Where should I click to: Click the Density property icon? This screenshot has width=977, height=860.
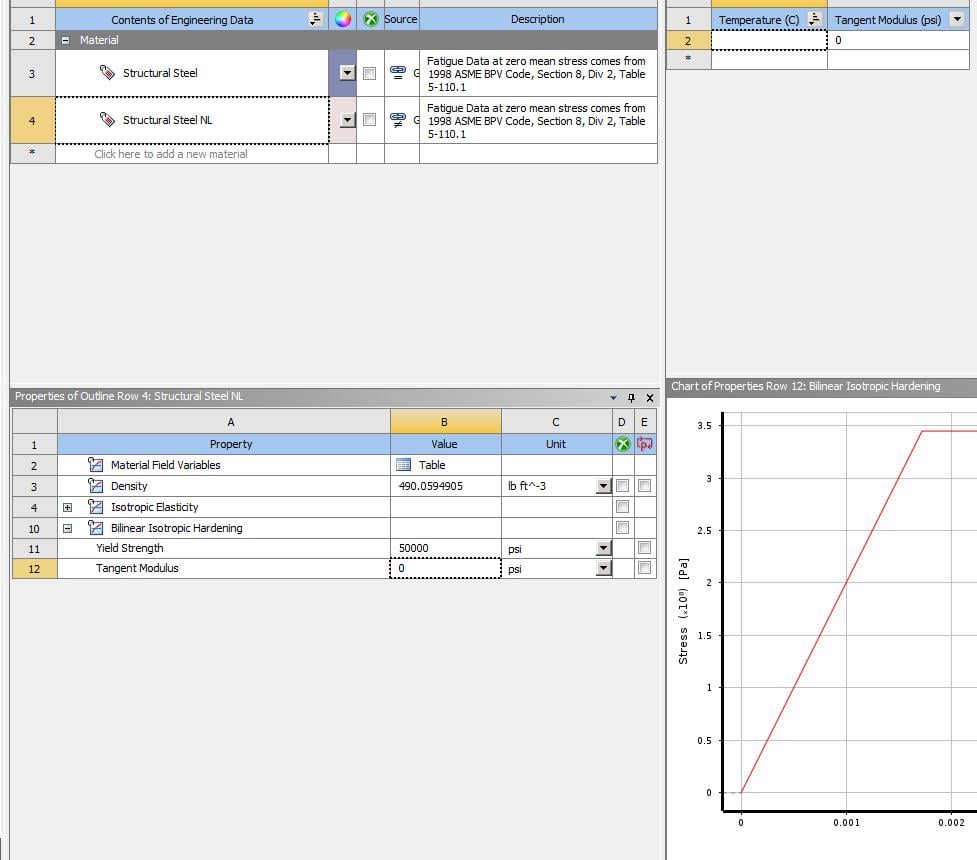pyautogui.click(x=95, y=486)
